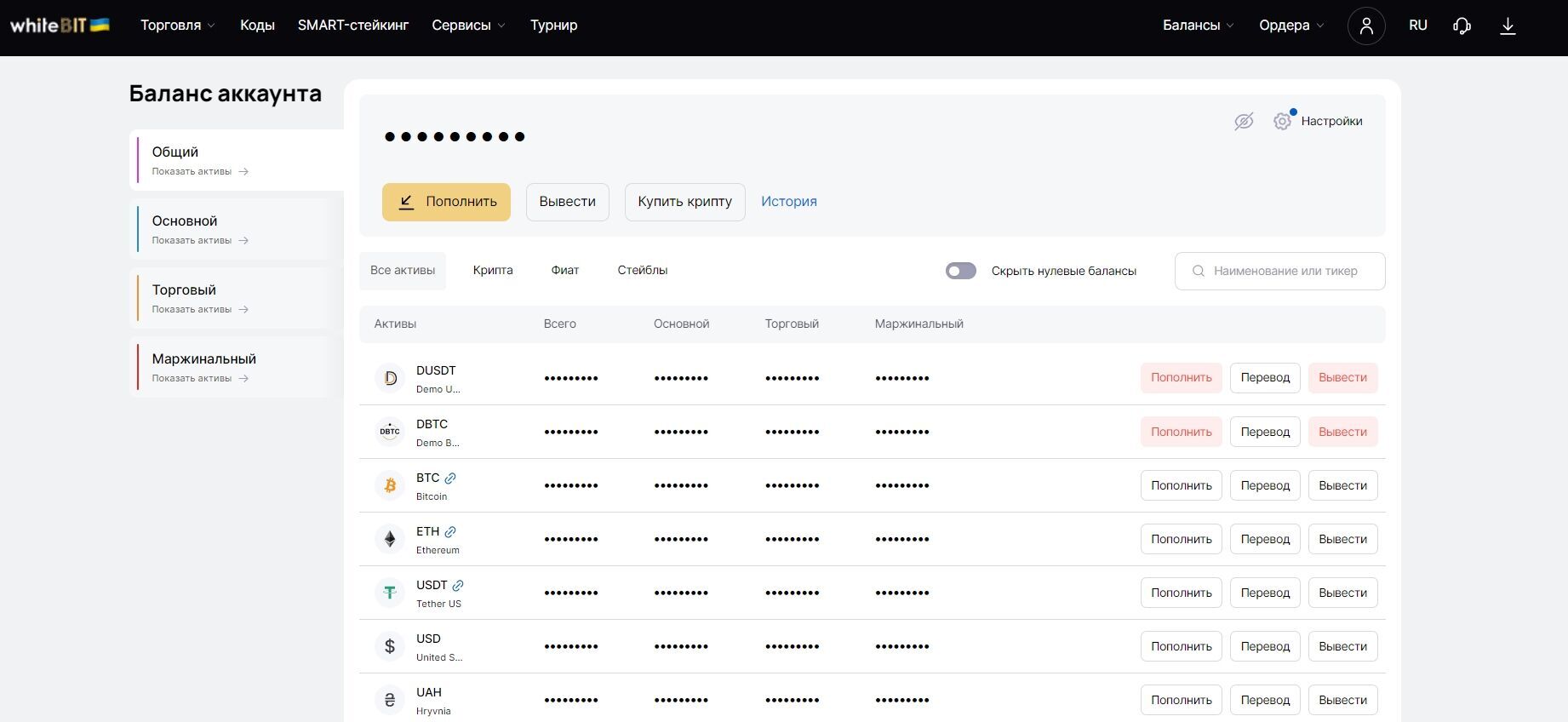
Task: Click the download app icon
Action: (1508, 26)
